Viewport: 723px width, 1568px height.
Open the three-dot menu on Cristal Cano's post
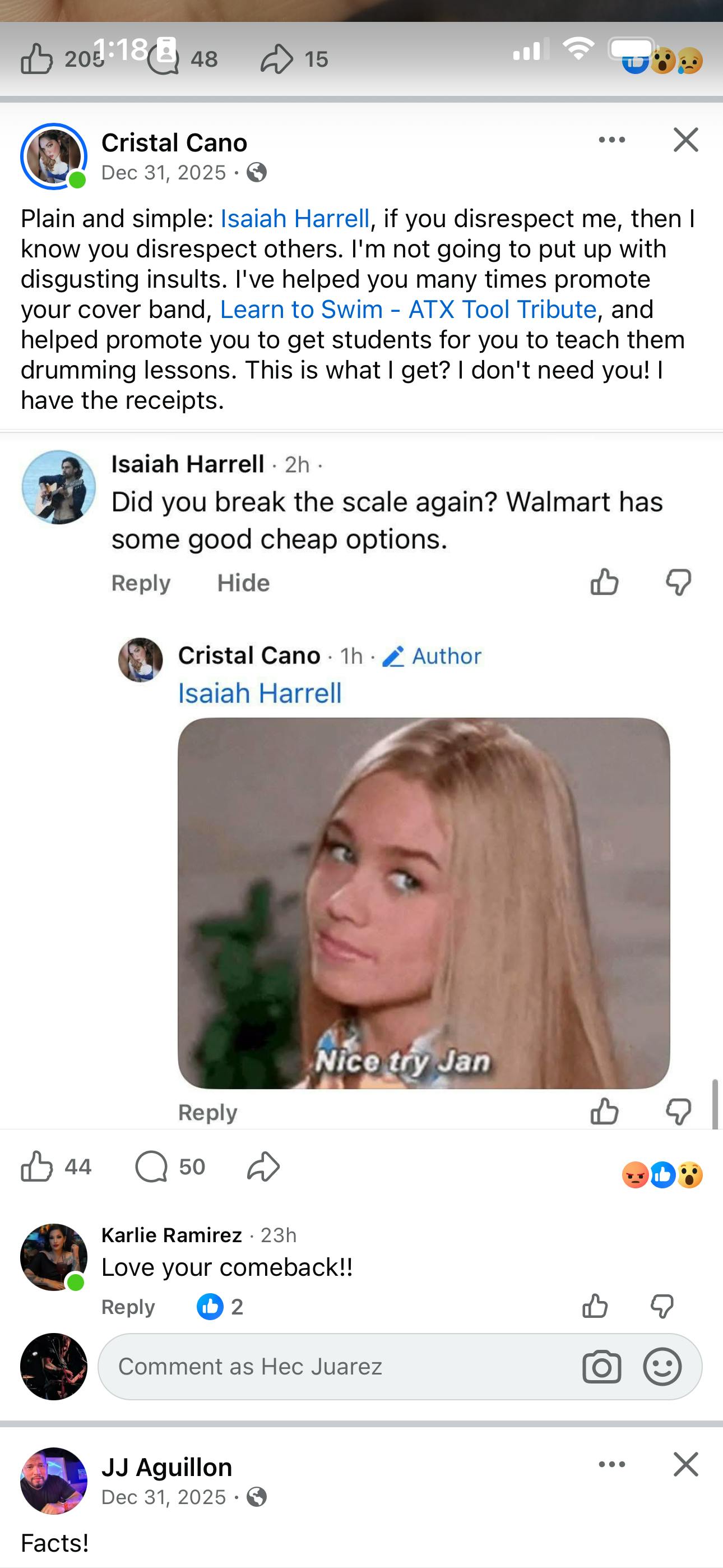click(611, 140)
